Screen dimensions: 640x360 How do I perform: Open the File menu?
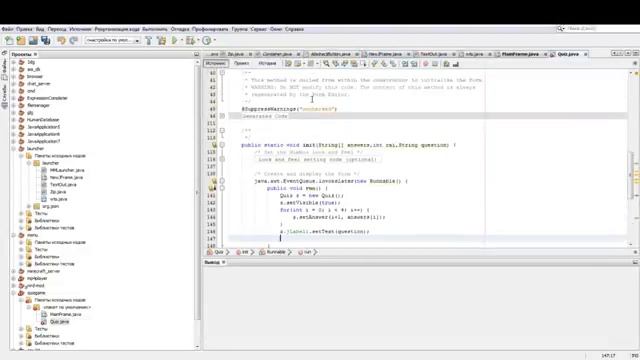(x=7, y=29)
